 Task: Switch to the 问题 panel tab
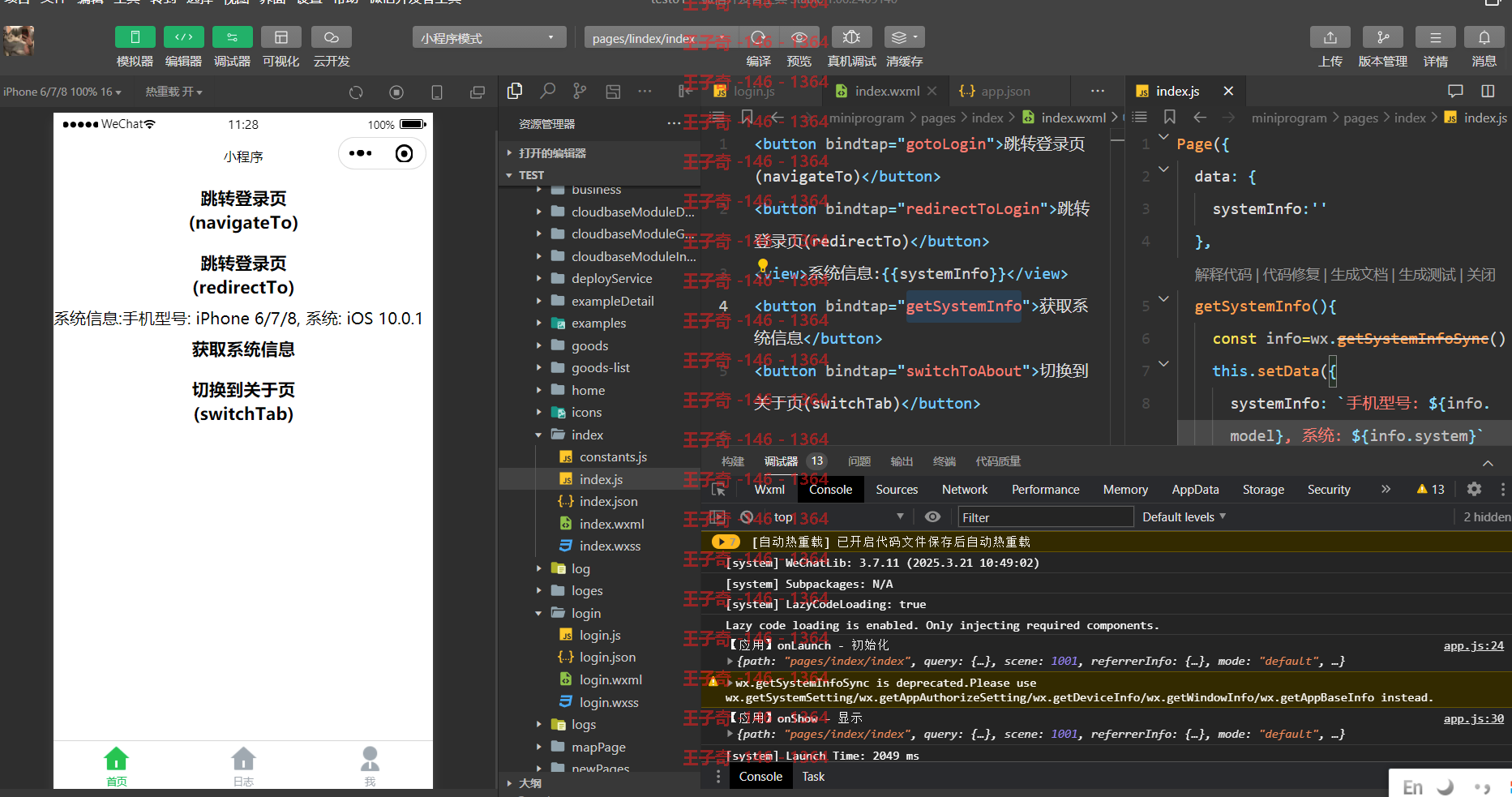pos(859,461)
